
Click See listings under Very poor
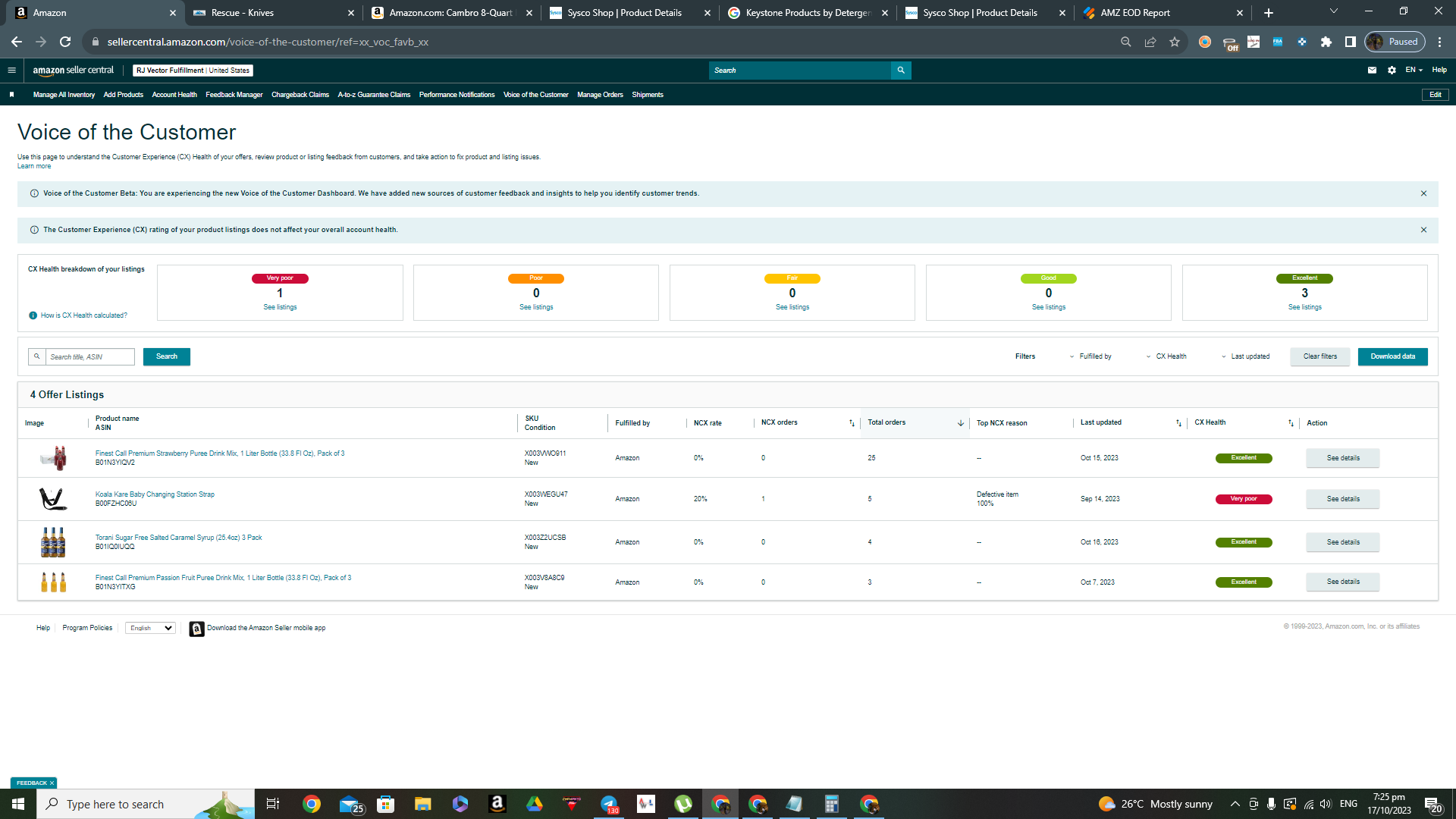(280, 307)
